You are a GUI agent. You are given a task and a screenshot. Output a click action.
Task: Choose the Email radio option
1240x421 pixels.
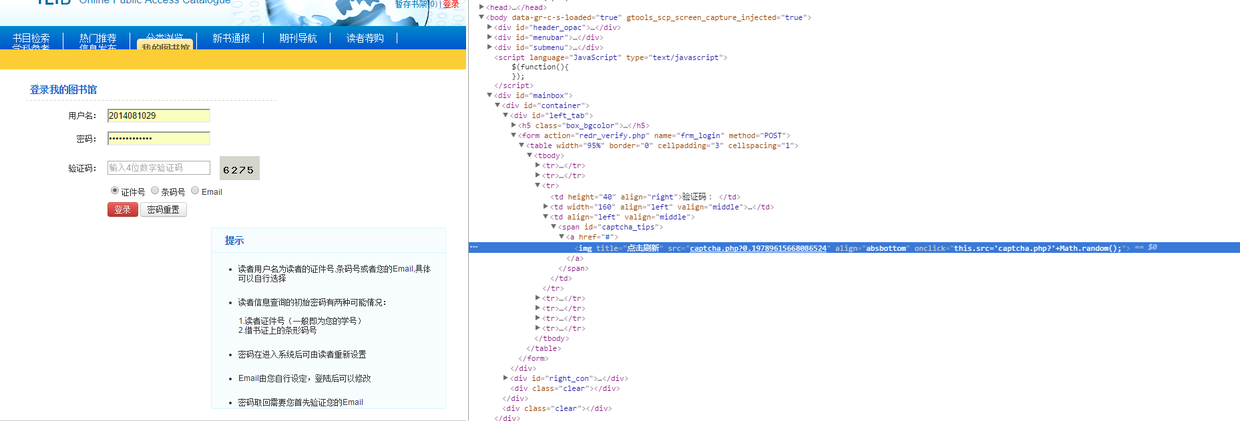tap(195, 190)
